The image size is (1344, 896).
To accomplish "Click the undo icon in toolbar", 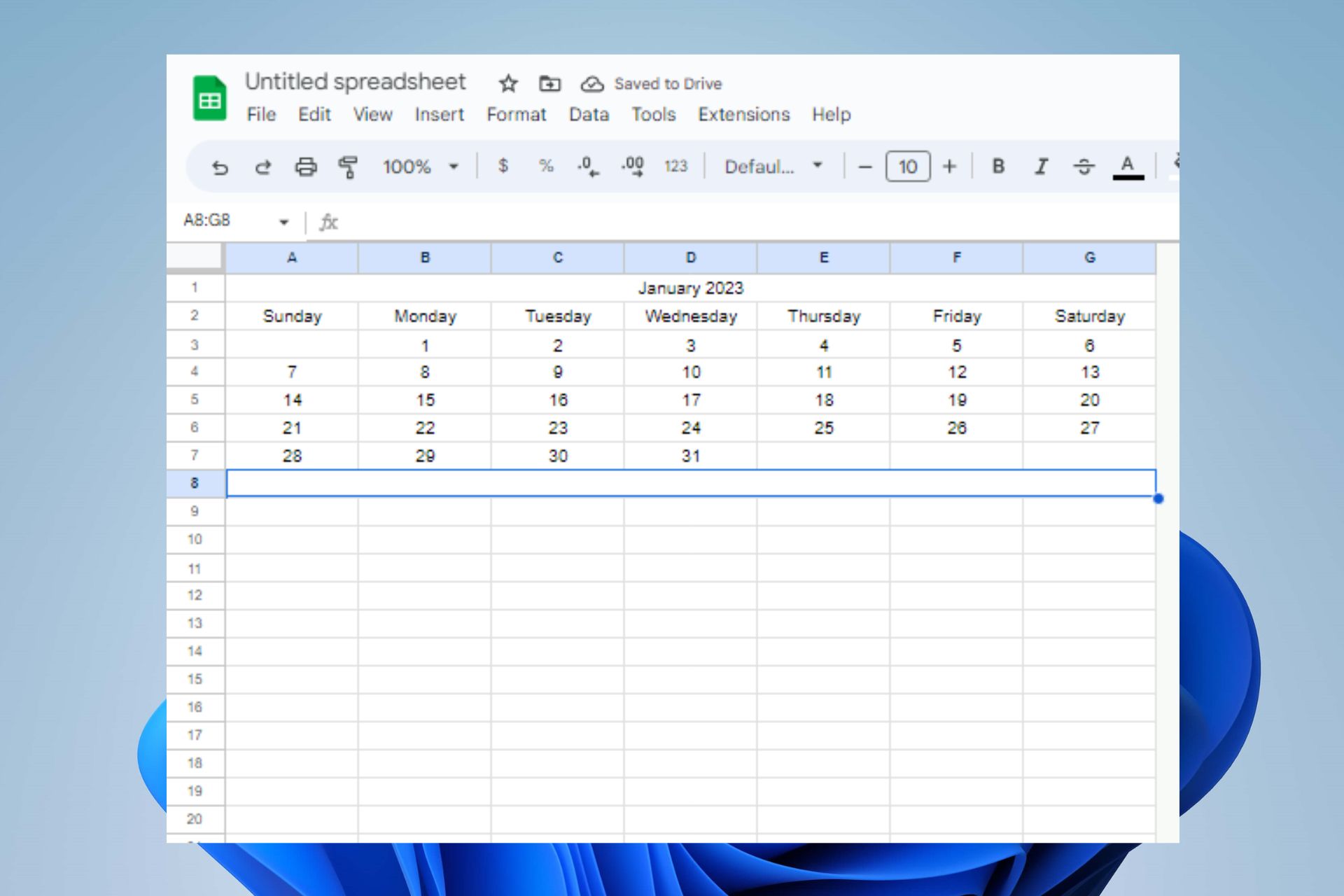I will click(219, 166).
